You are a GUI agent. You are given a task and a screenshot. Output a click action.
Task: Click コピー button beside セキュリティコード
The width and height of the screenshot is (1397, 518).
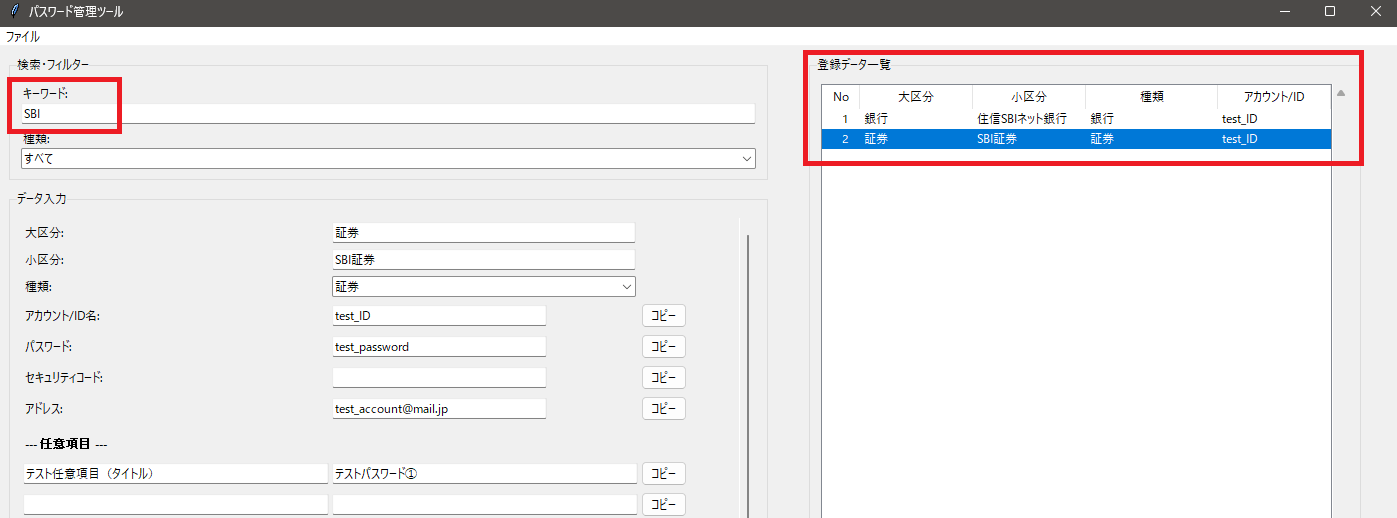(663, 378)
